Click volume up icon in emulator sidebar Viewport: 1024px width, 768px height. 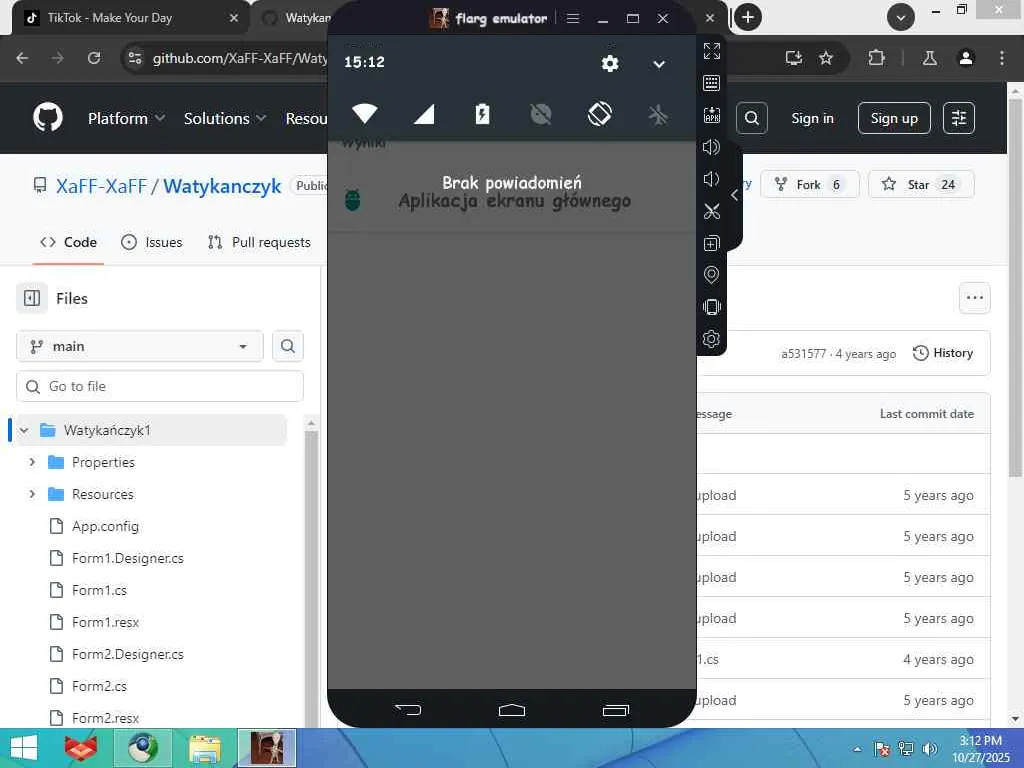711,147
